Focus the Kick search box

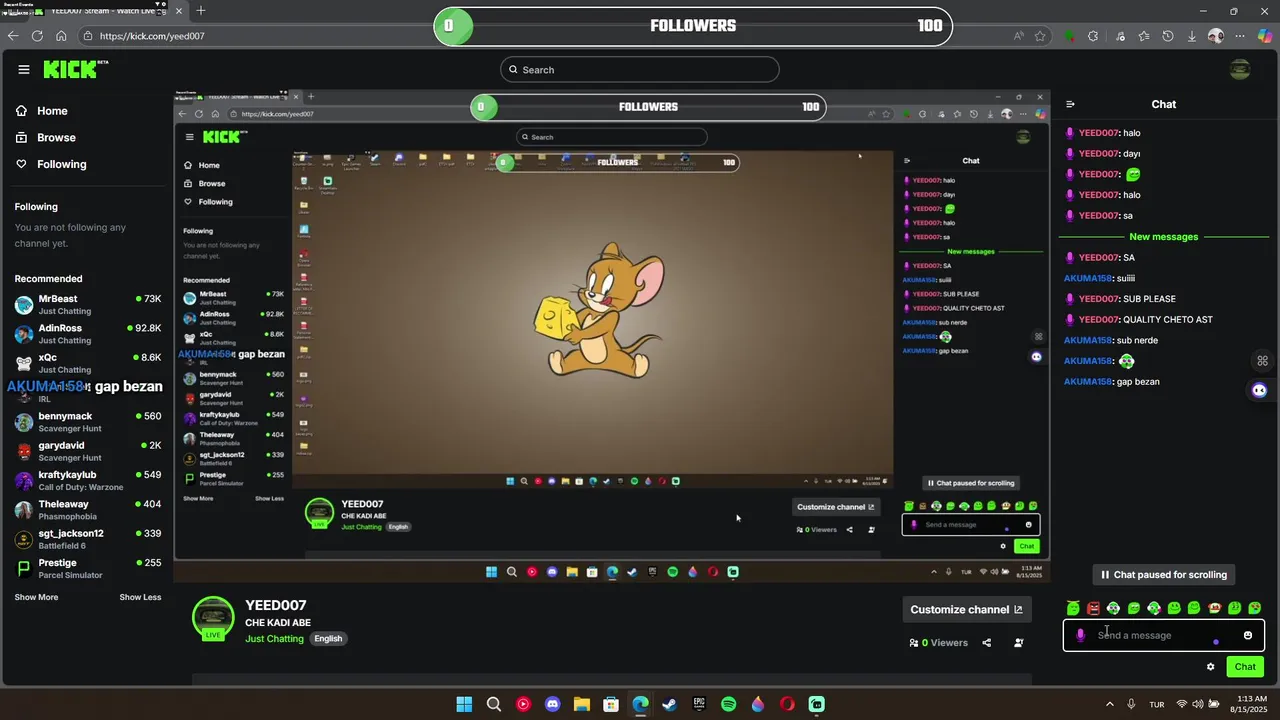point(640,69)
